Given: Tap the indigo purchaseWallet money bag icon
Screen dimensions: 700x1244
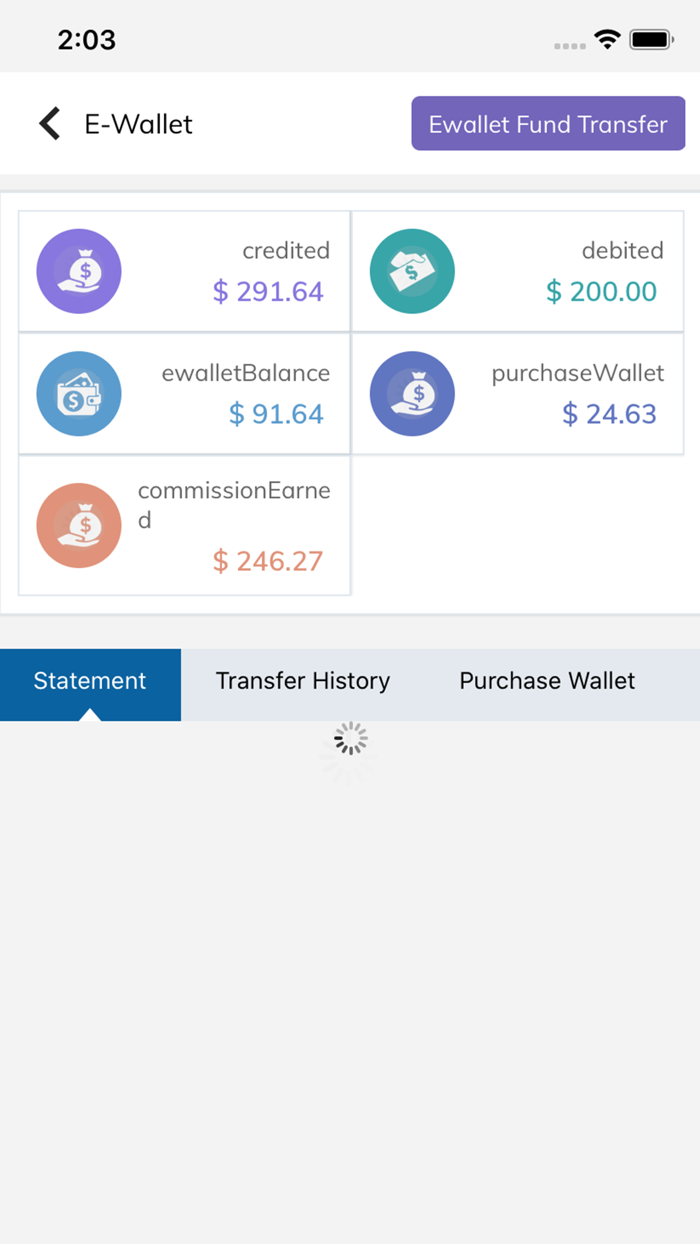Looking at the screenshot, I should [x=412, y=394].
